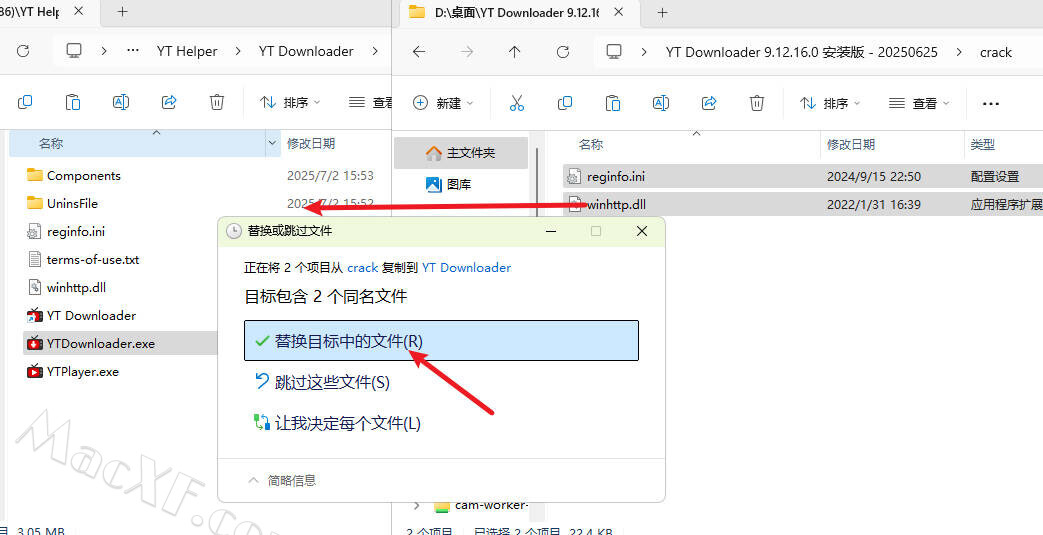Click paste icon in left window toolbar
The image size is (1043, 535).
tap(73, 102)
